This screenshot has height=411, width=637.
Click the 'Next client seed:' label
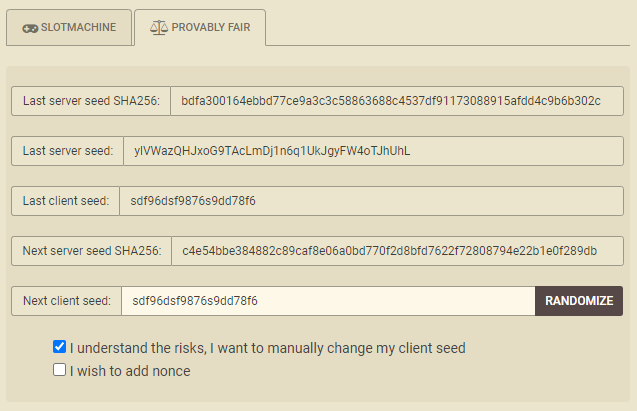(66, 301)
